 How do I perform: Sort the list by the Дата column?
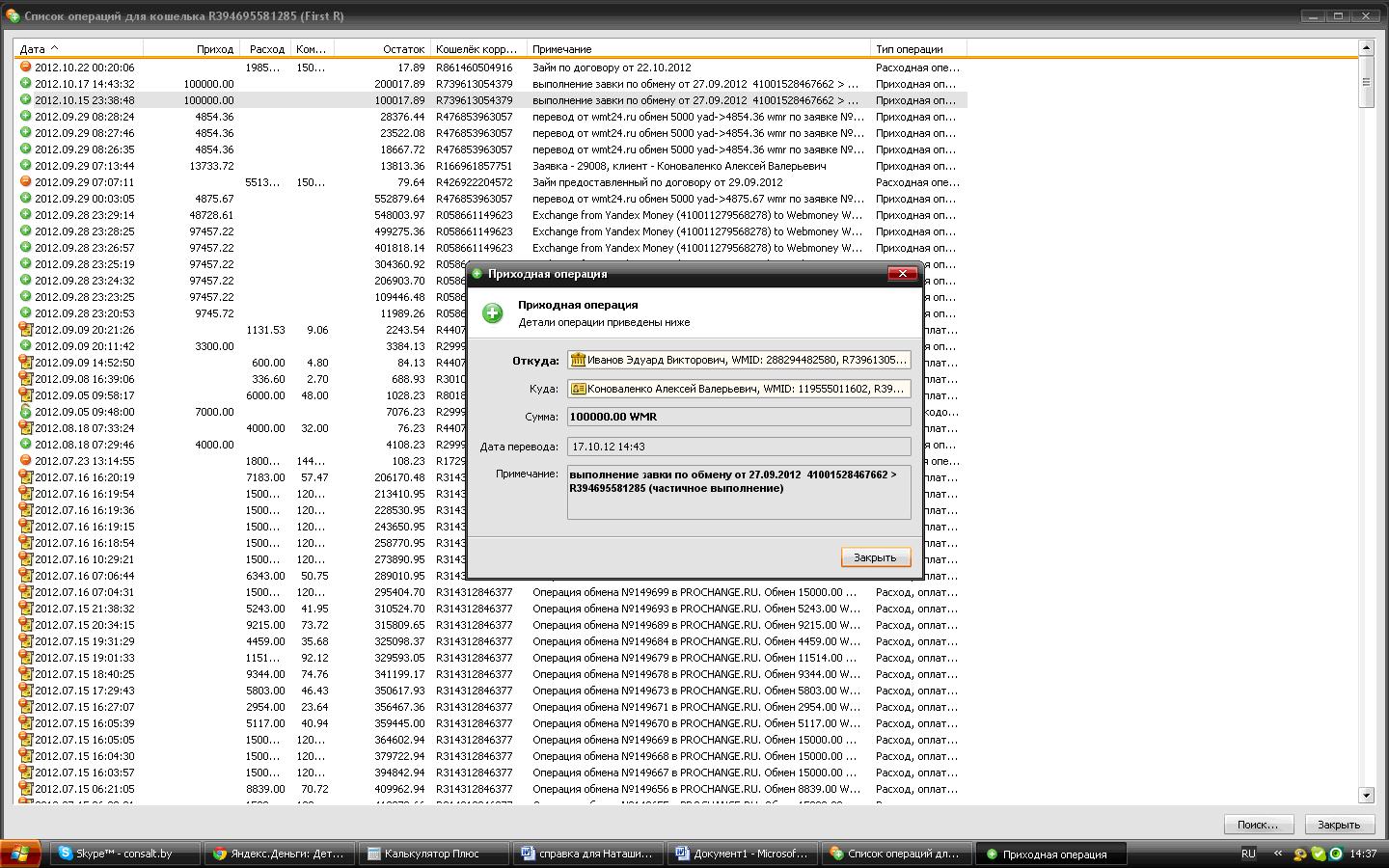click(77, 48)
